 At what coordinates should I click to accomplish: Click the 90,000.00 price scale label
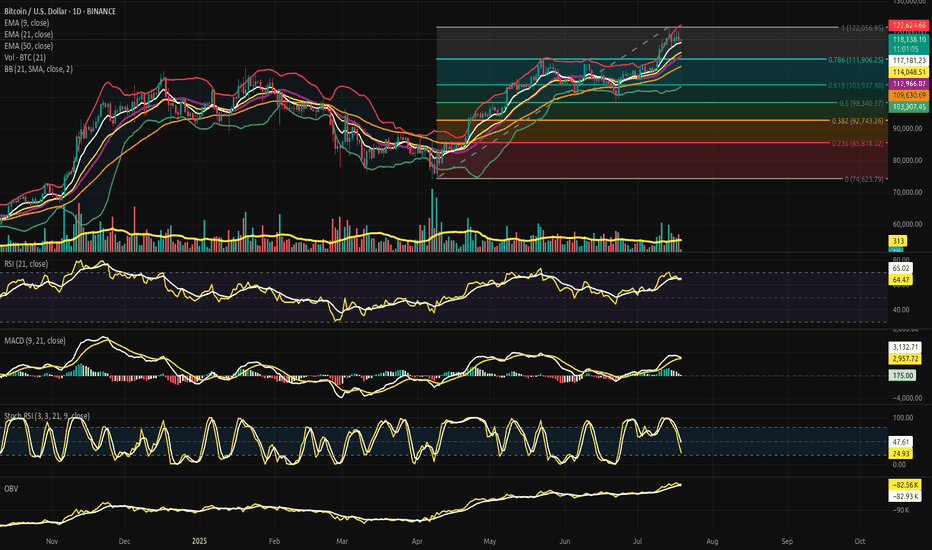coord(907,129)
